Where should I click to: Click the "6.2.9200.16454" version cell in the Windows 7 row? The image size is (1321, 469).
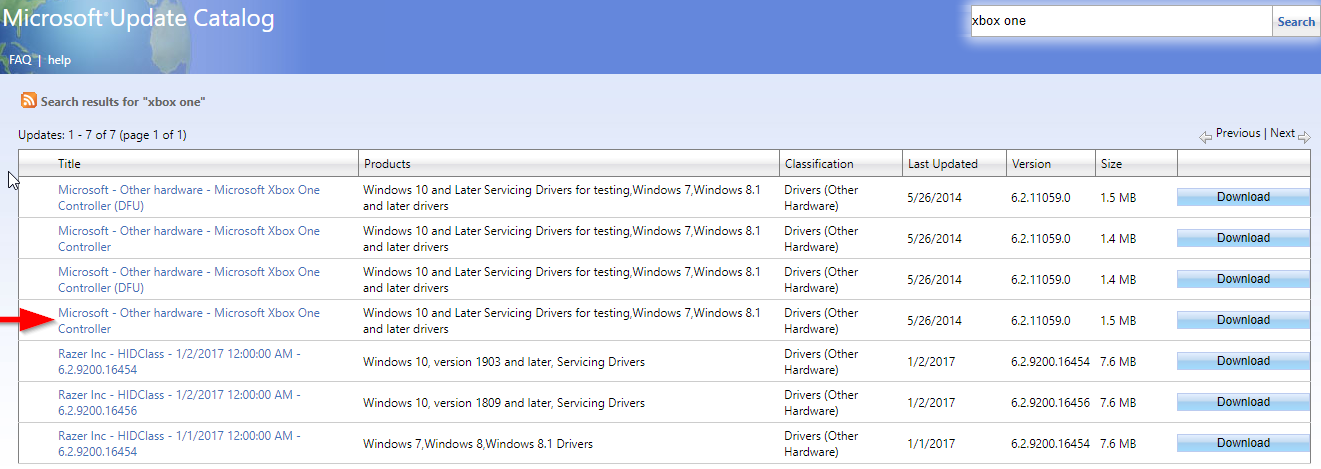1051,444
